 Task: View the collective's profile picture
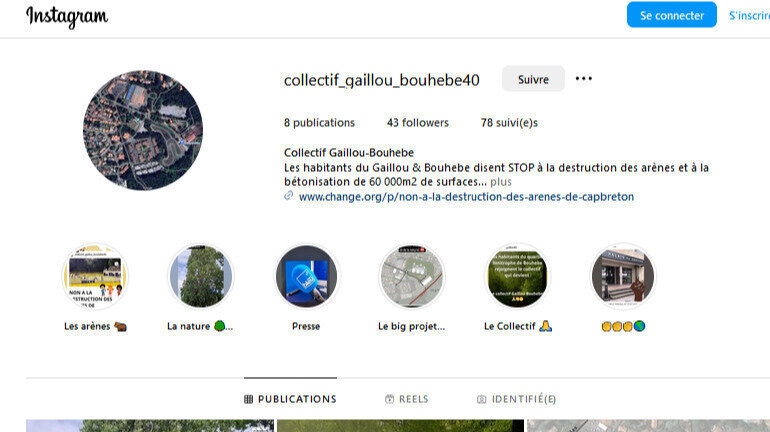point(143,130)
